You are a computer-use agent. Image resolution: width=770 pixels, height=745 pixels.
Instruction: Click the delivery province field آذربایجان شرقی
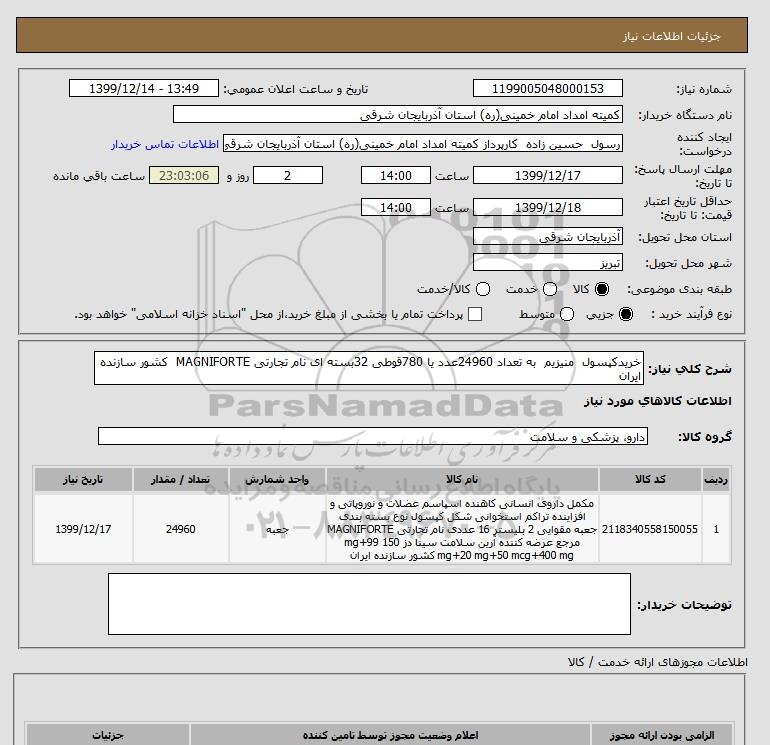click(548, 237)
